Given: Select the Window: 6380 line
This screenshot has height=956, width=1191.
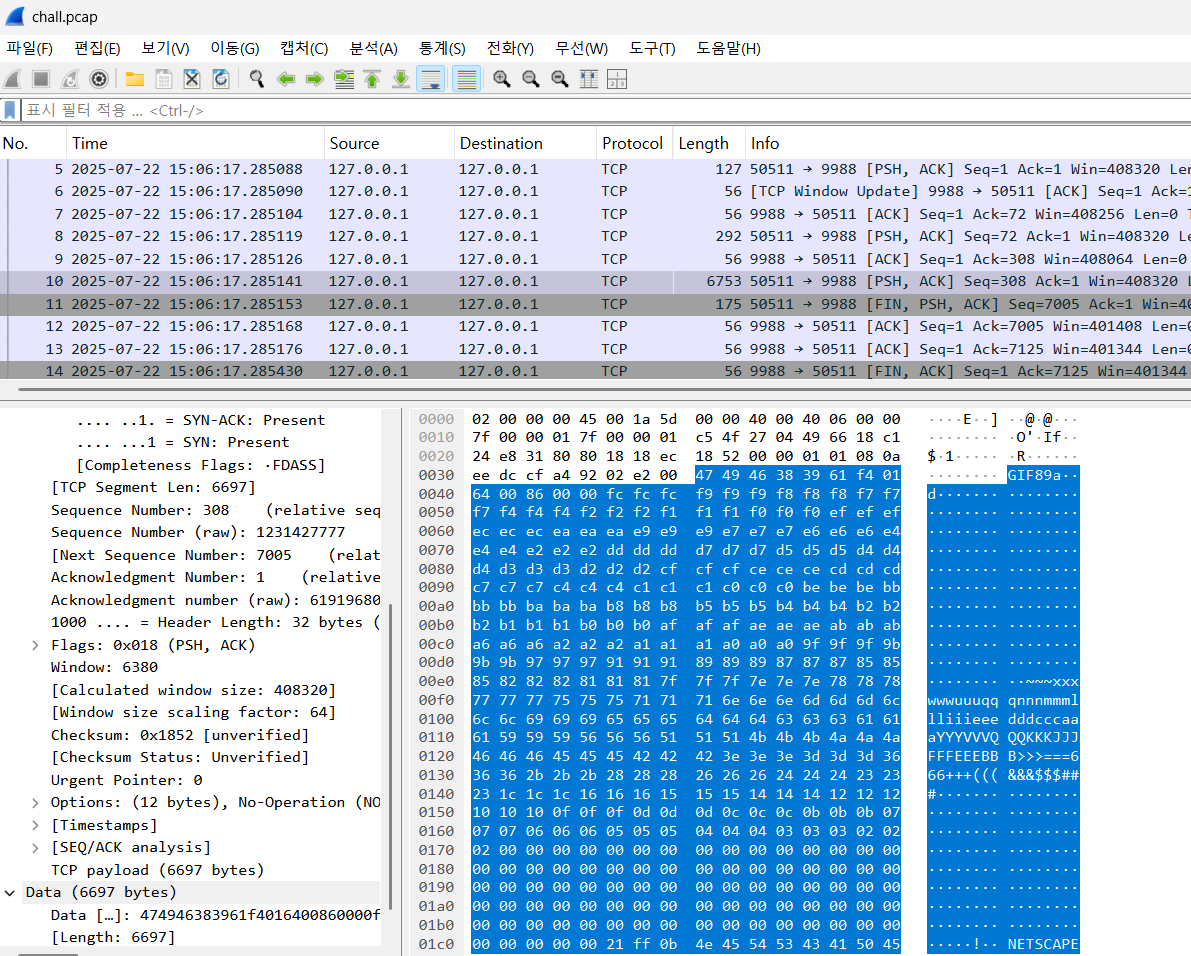Looking at the screenshot, I should tap(104, 667).
